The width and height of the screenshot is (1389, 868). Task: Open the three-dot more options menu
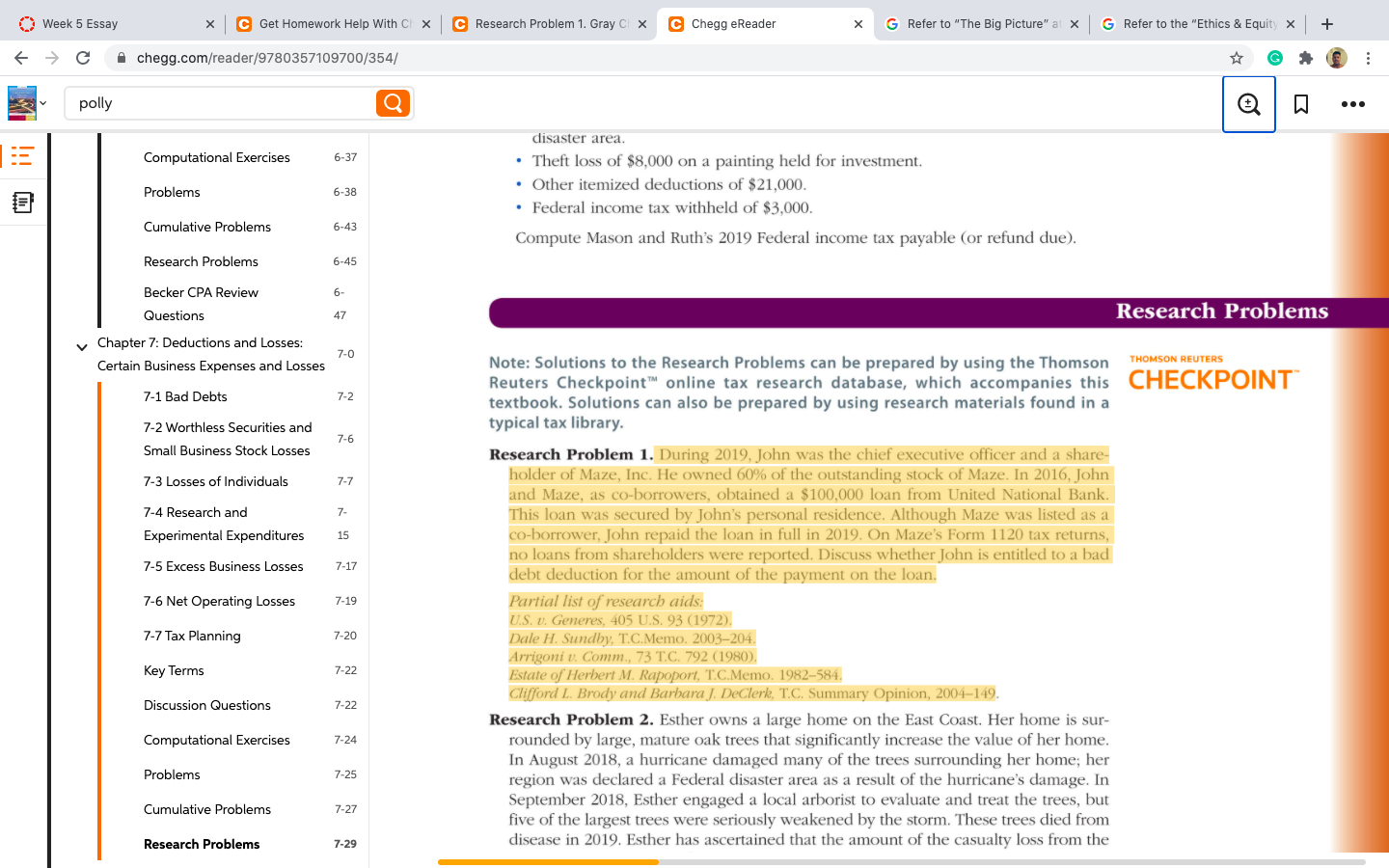(1353, 104)
